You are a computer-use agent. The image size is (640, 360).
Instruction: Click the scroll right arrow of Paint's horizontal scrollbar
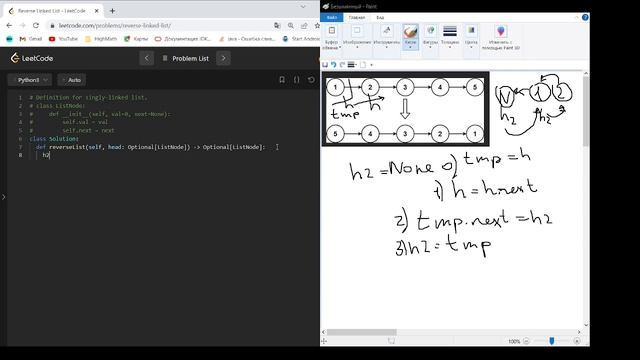pyautogui.click(x=579, y=332)
